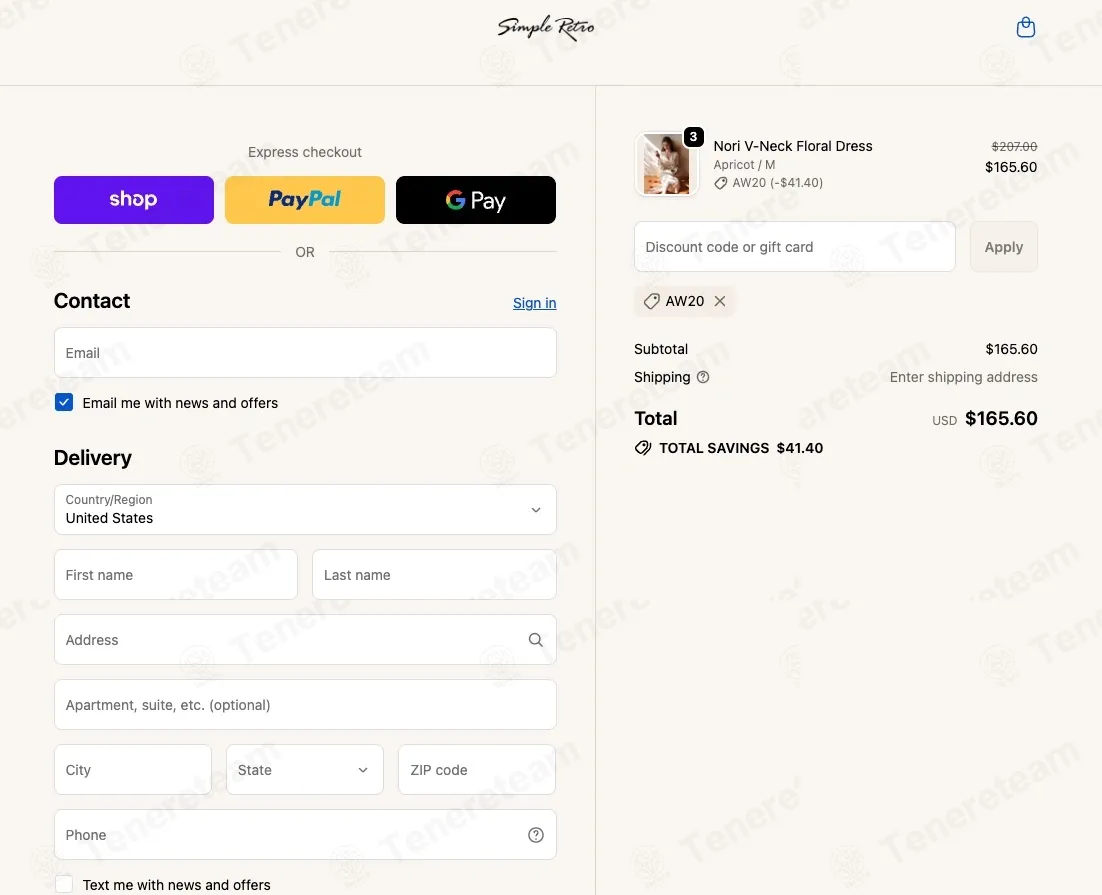Uncheck Email me with news and offers
1102x895 pixels.
[x=64, y=402]
